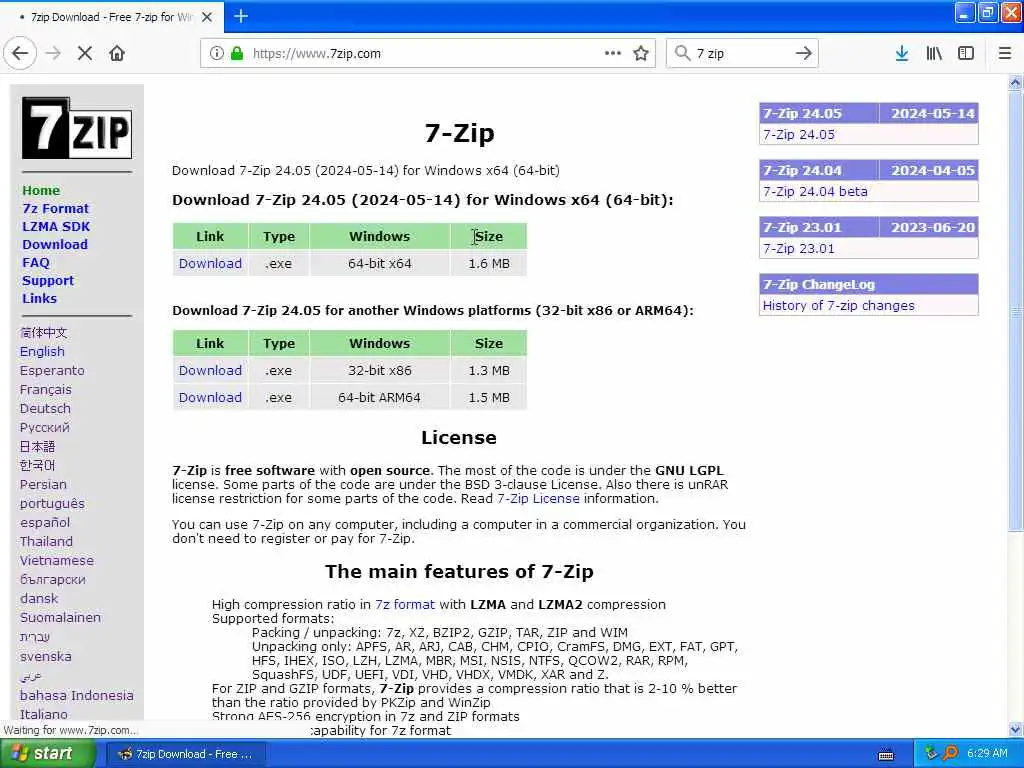Download the 64-bit ARM64 exe

(210, 397)
